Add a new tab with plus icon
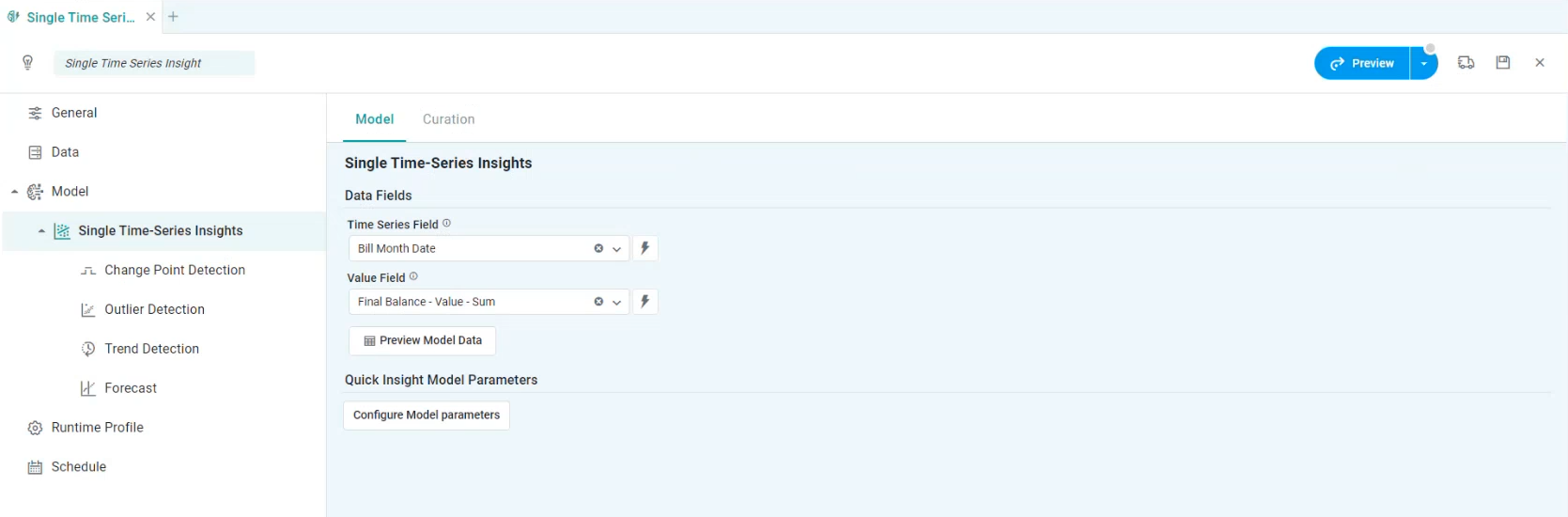The image size is (1568, 517). pos(173,17)
